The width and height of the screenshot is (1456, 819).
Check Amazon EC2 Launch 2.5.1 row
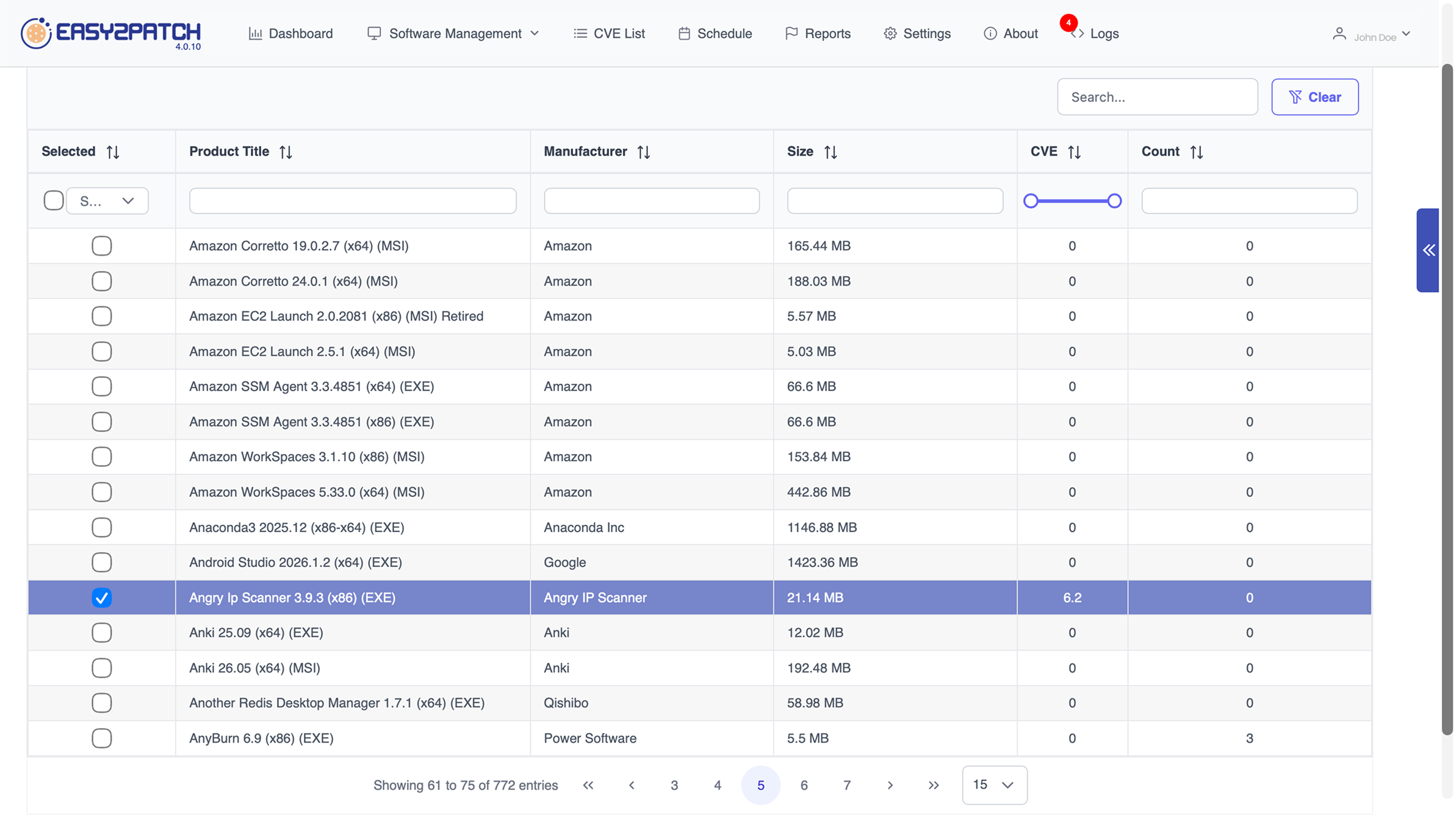102,352
